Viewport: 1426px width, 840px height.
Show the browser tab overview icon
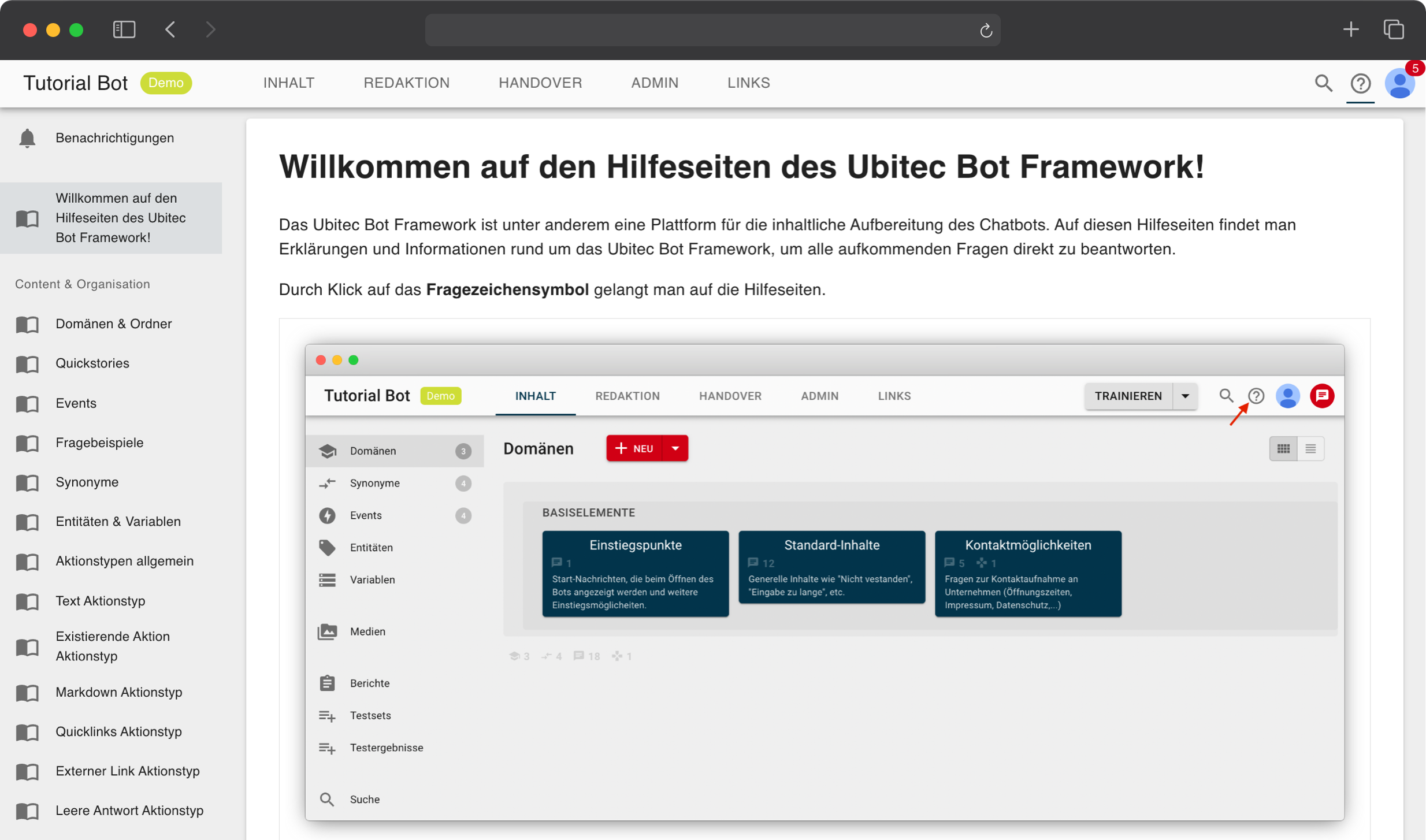click(x=1394, y=29)
